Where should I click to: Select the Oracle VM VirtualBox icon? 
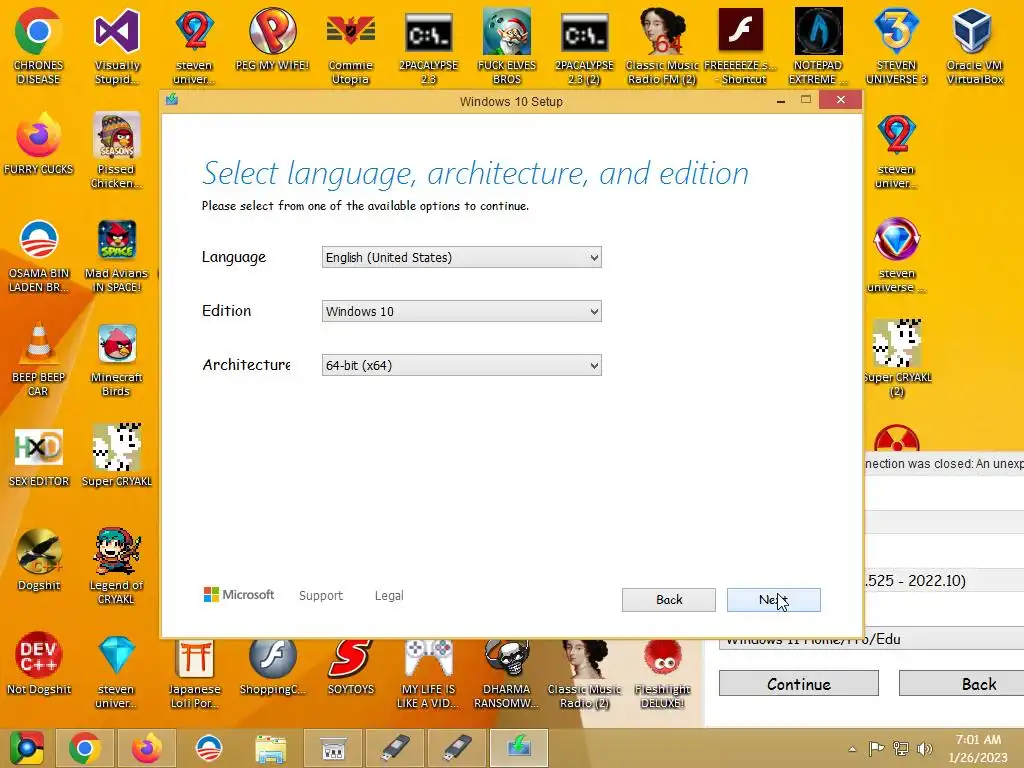click(x=974, y=46)
